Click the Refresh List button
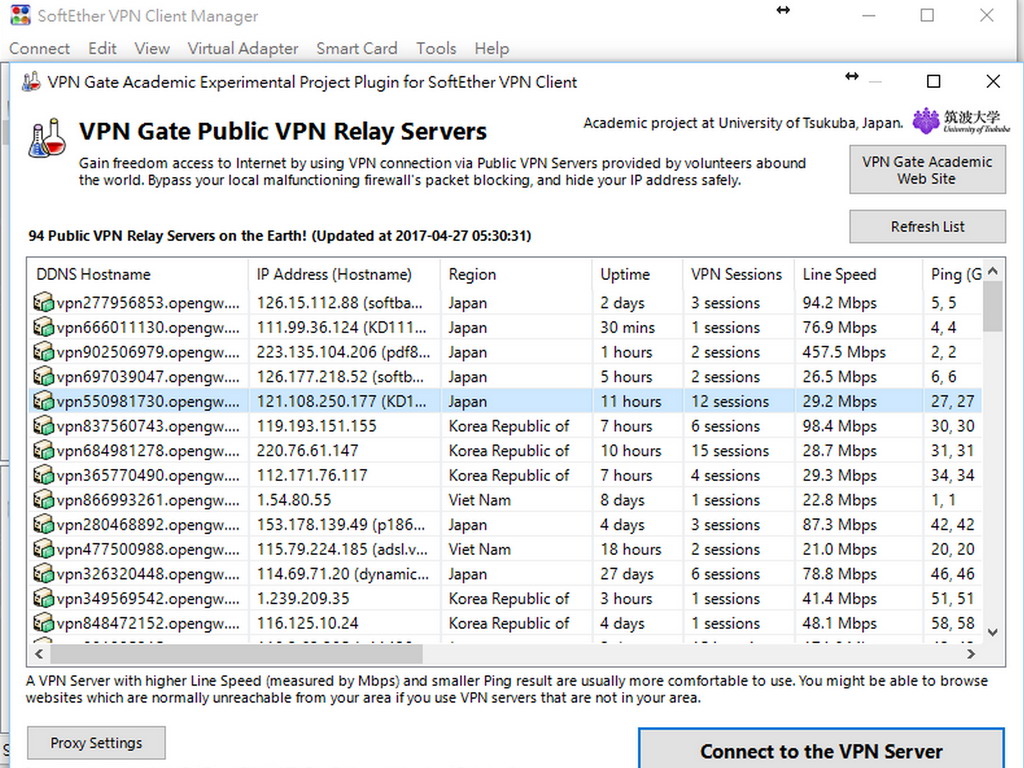This screenshot has width=1024, height=768. [x=927, y=227]
